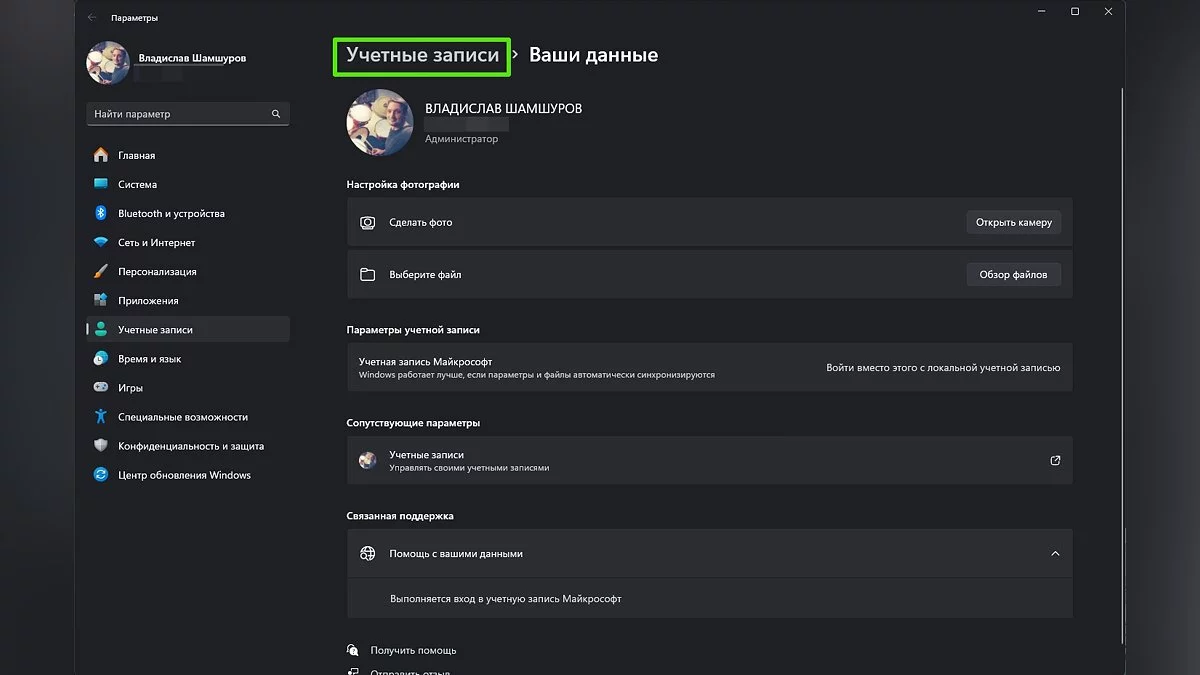Open Центр обновления Windows icon
This screenshot has width=1200, height=675.
tap(100, 475)
